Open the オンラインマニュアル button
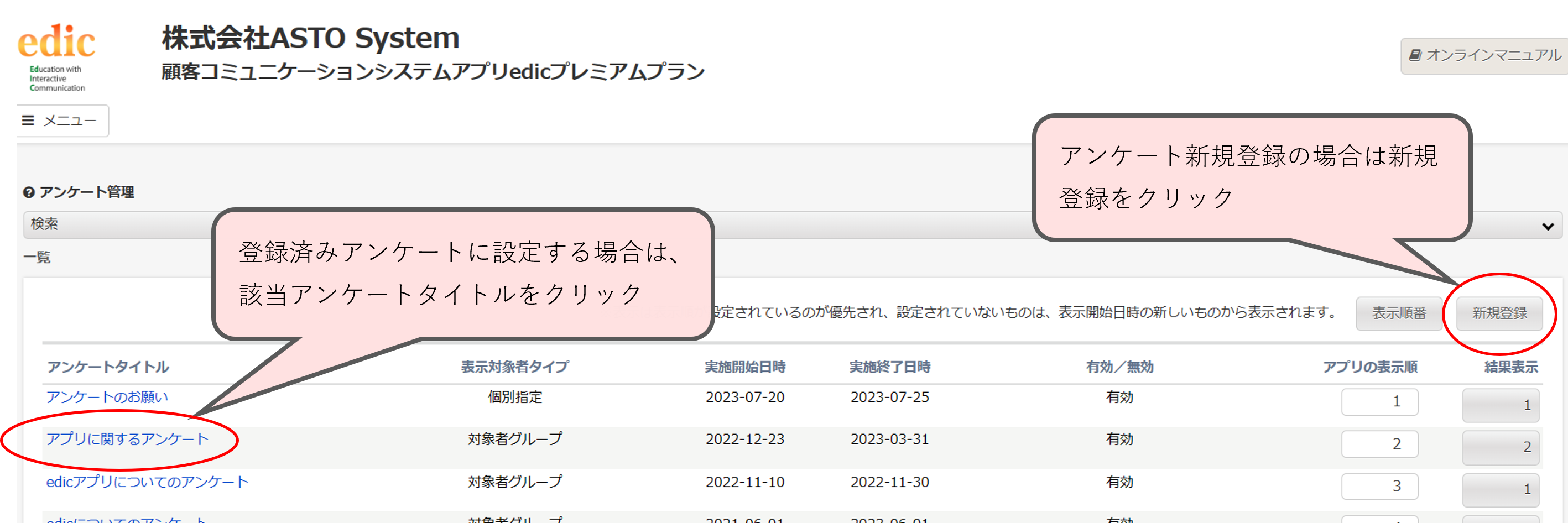The image size is (1568, 523). click(1484, 56)
